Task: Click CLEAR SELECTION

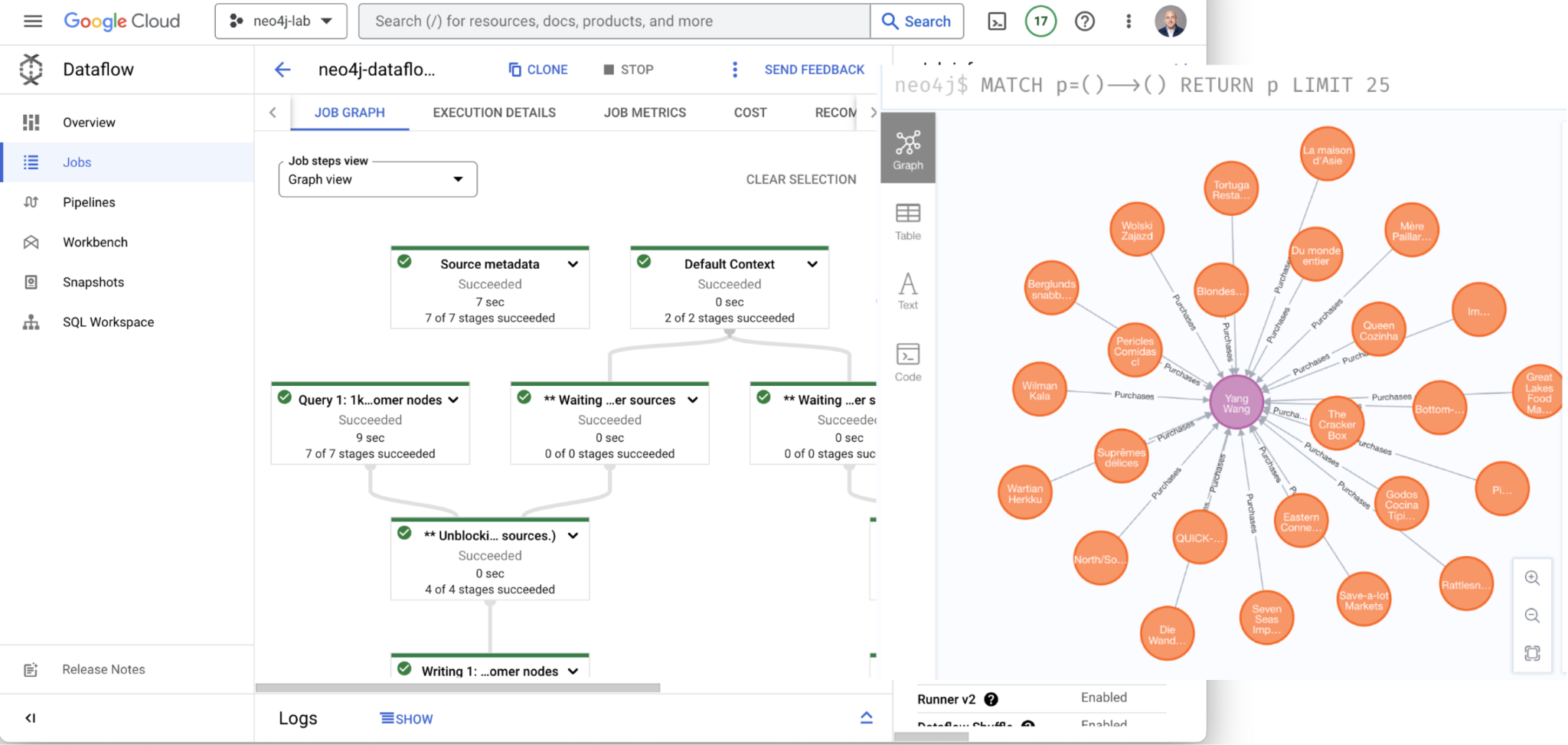Action: point(801,179)
